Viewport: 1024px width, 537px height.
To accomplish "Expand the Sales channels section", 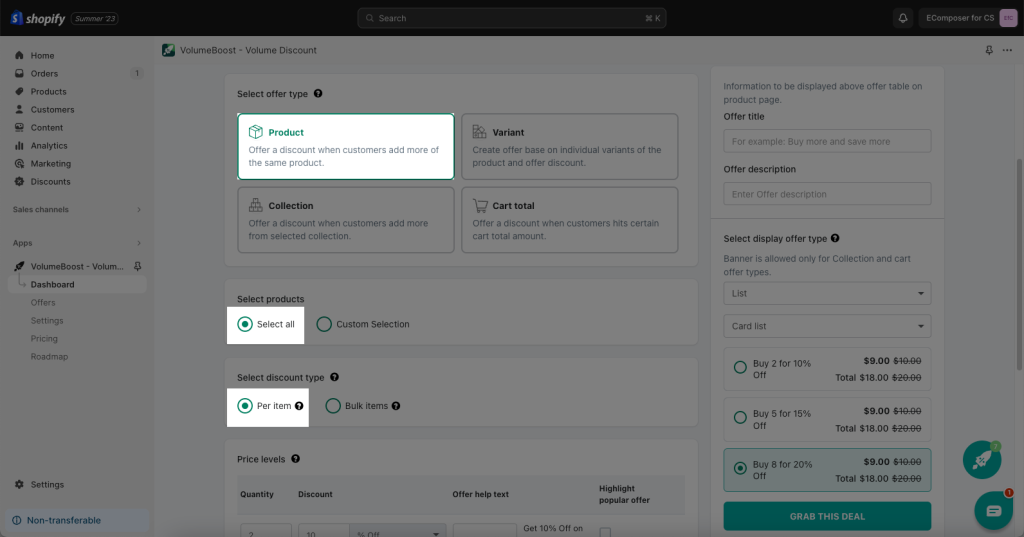I will 138,210.
